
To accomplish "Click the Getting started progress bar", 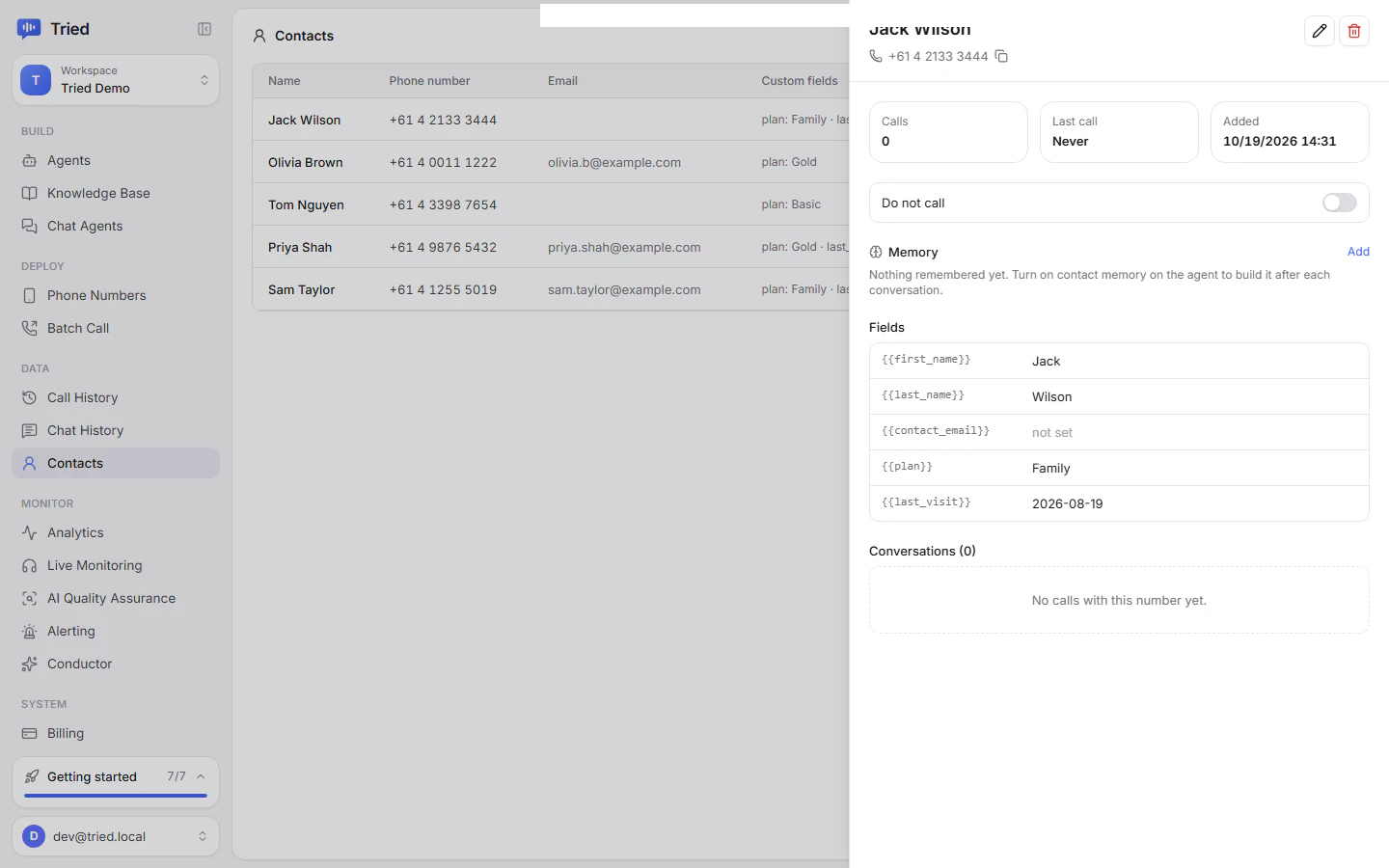I will pos(116,796).
